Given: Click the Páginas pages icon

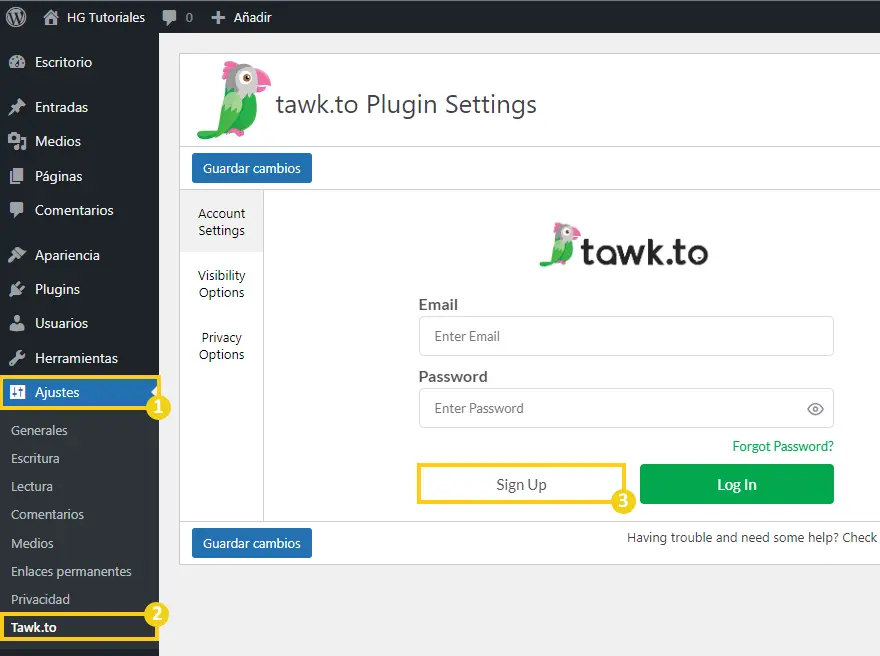Looking at the screenshot, I should coord(17,176).
